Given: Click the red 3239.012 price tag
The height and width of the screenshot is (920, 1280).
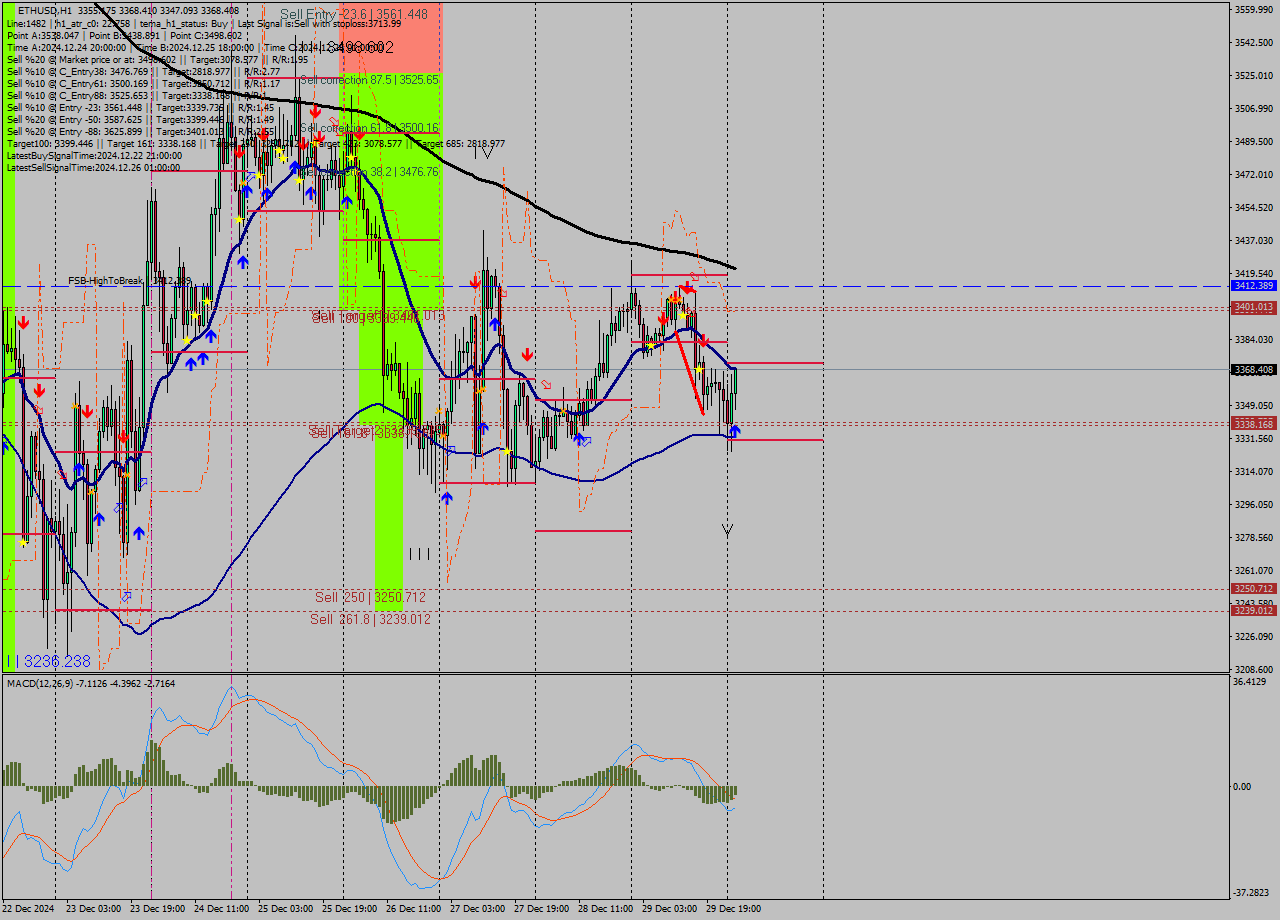Looking at the screenshot, I should click(x=1254, y=610).
